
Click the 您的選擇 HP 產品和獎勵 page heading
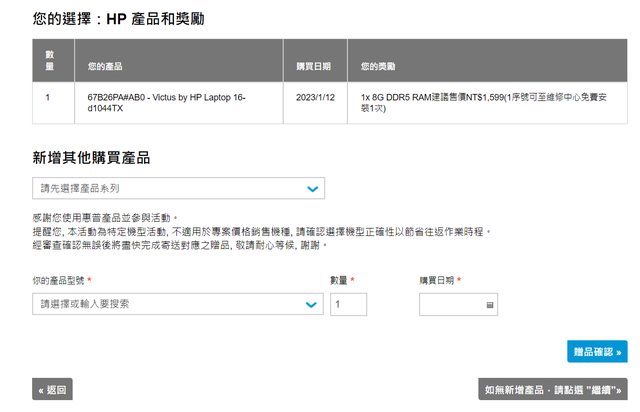[127, 19]
